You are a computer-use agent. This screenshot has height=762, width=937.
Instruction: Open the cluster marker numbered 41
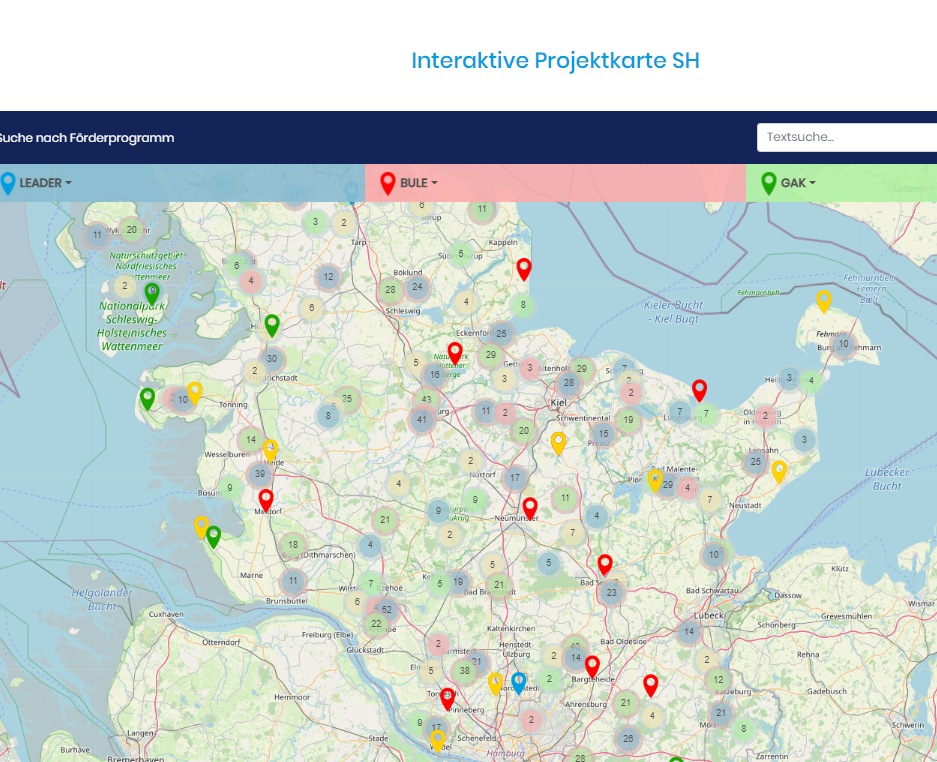click(x=422, y=420)
